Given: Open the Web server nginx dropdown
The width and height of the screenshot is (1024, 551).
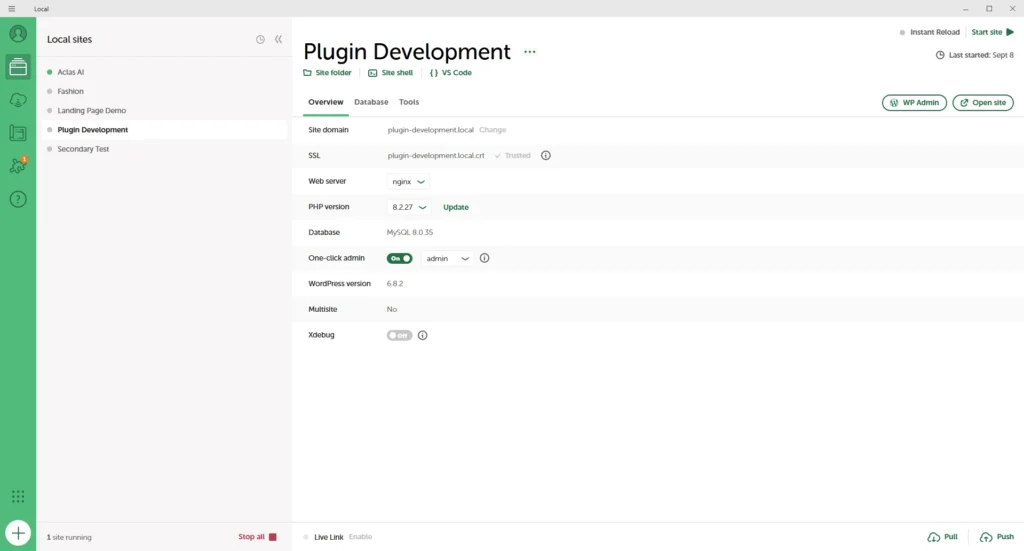Looking at the screenshot, I should point(409,182).
